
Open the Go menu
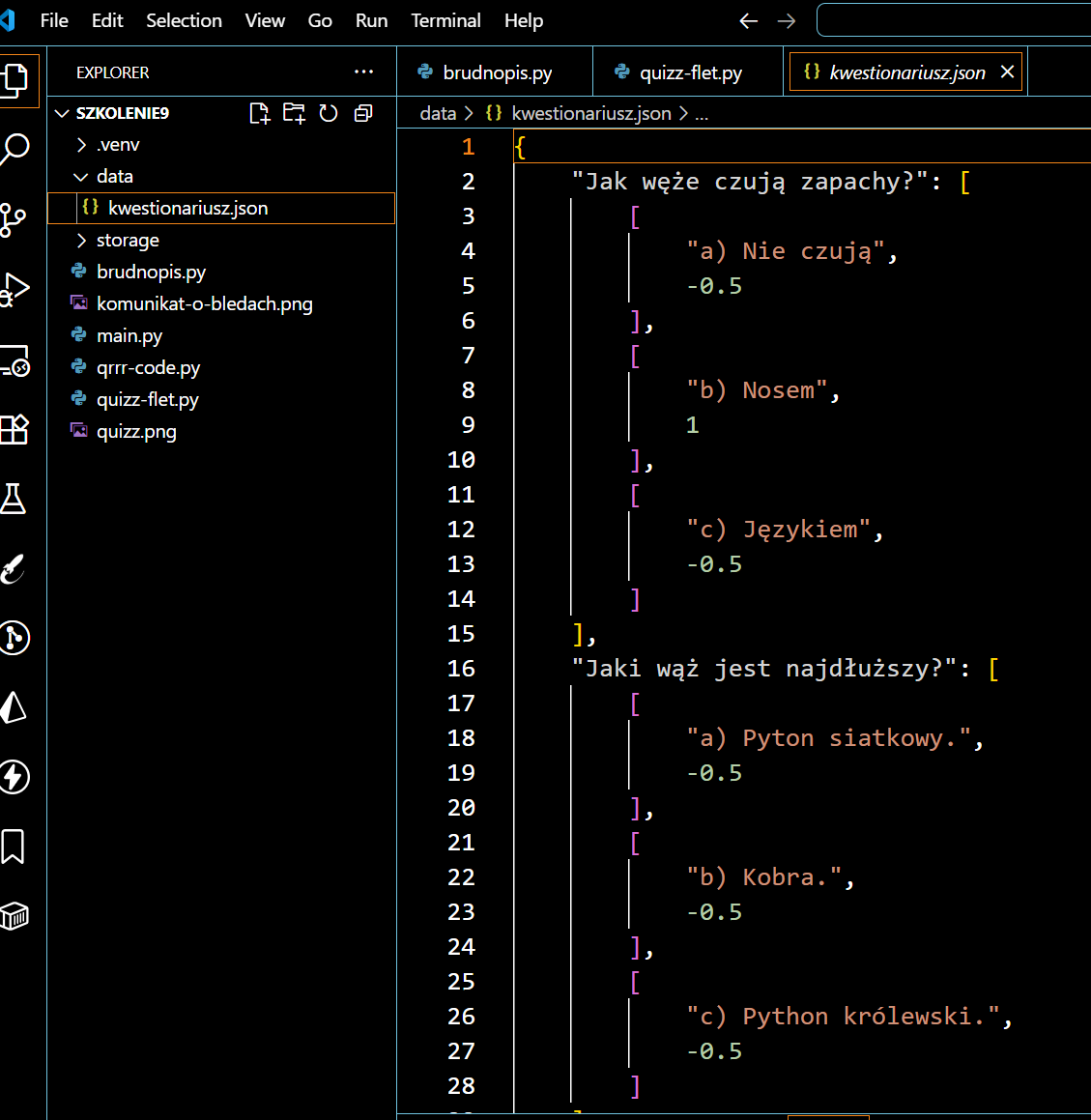click(x=319, y=20)
